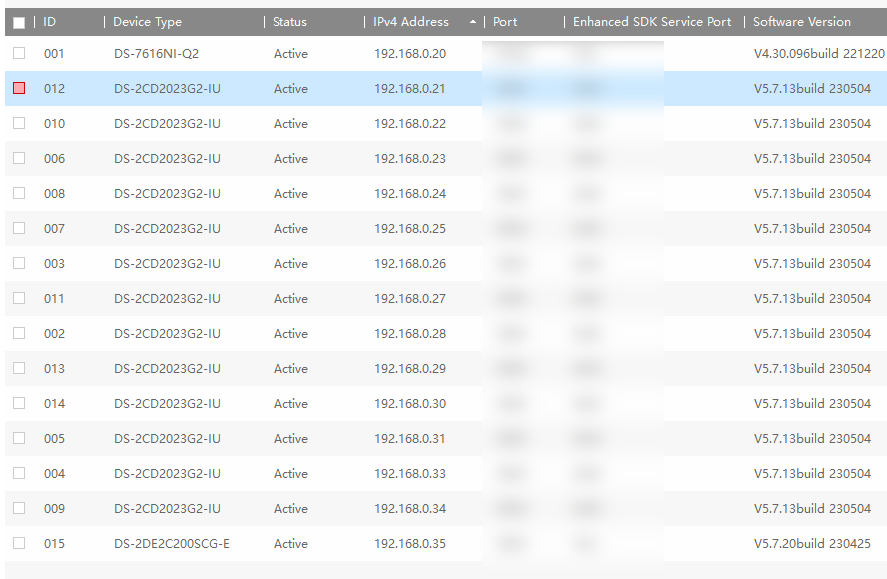This screenshot has height=579, width=887.
Task: Uncheck the highlighted device 012 checkbox
Action: (19, 88)
